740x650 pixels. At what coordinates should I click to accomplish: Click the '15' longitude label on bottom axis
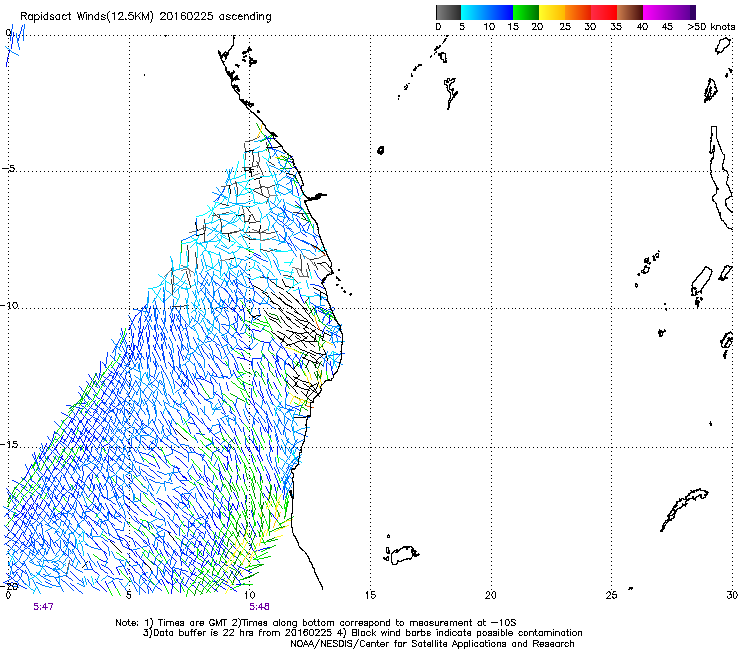[x=370, y=595]
